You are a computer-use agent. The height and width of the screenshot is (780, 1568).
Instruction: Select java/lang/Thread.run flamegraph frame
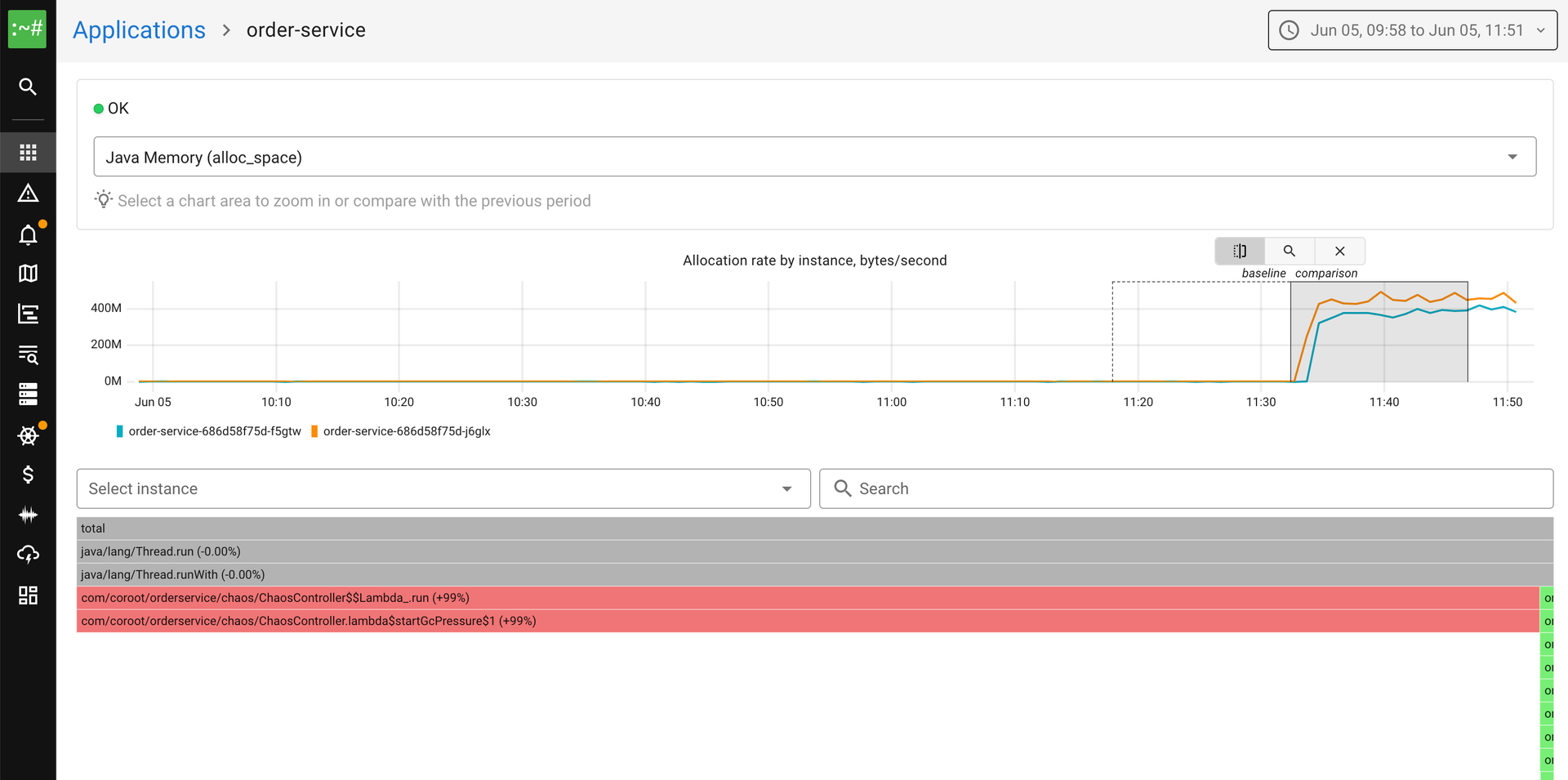(x=814, y=551)
